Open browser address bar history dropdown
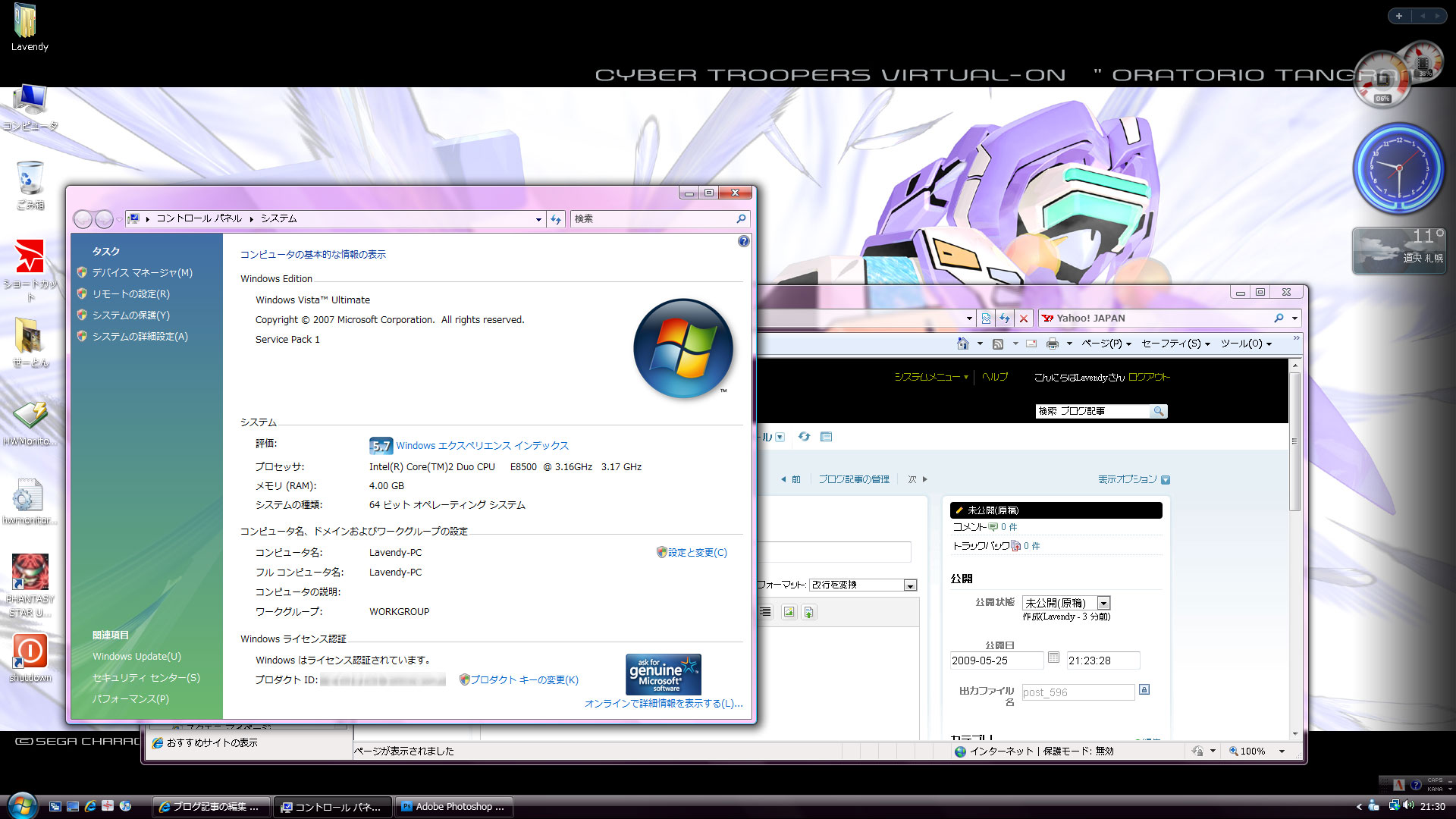1456x819 pixels. (969, 318)
